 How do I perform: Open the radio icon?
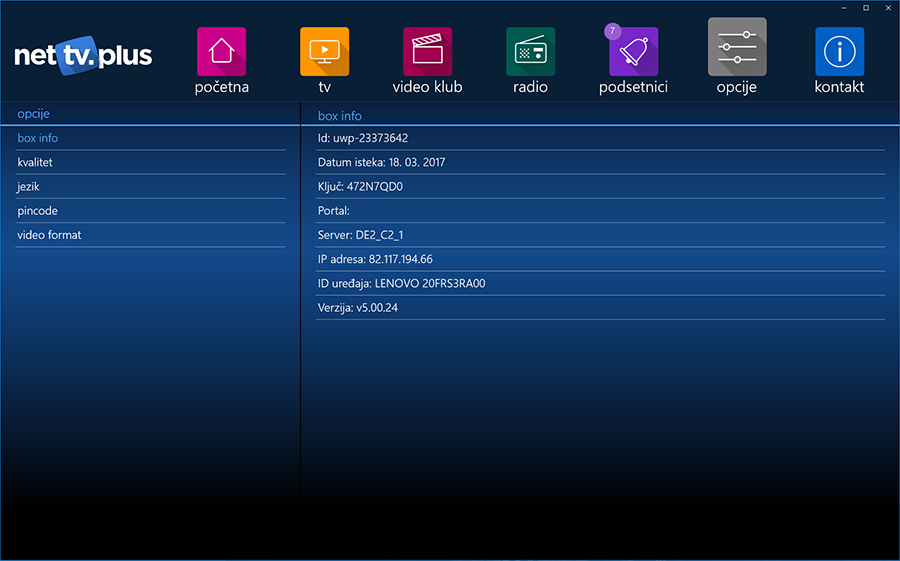pyautogui.click(x=530, y=52)
